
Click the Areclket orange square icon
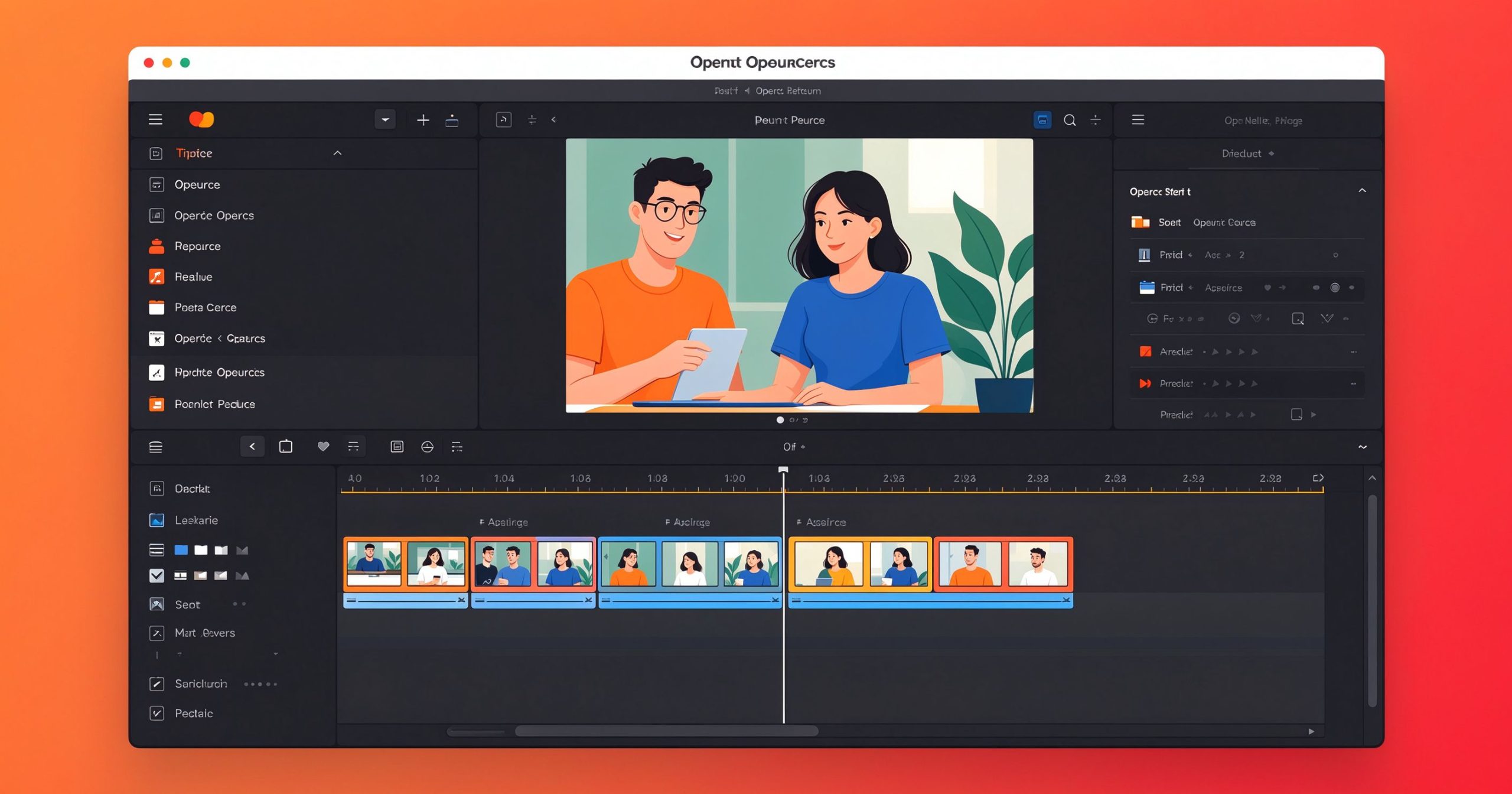point(1145,352)
